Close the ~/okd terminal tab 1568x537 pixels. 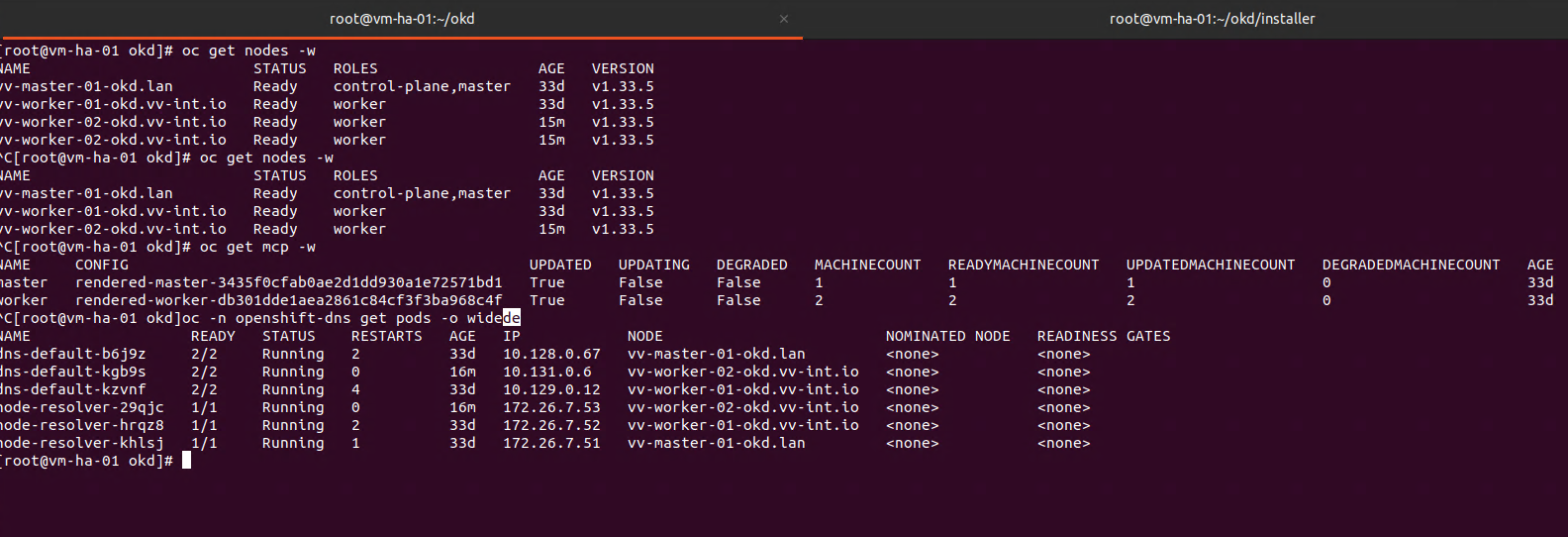[784, 19]
